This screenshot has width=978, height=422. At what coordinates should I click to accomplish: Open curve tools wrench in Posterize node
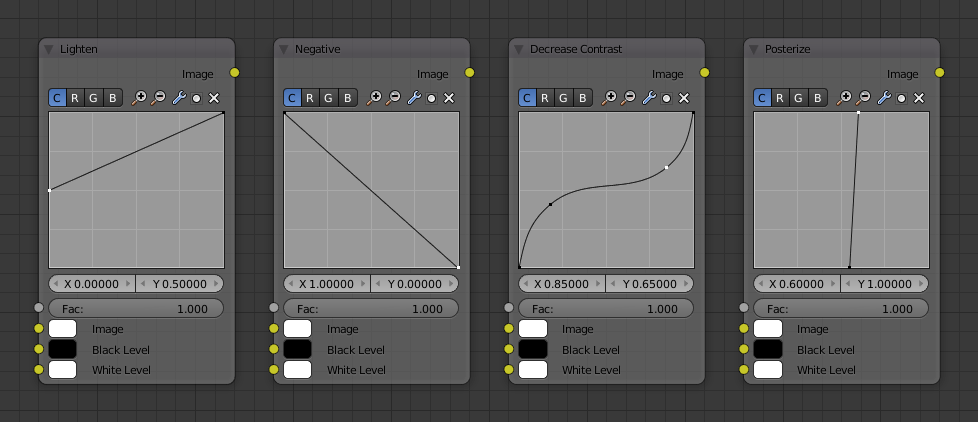884,98
